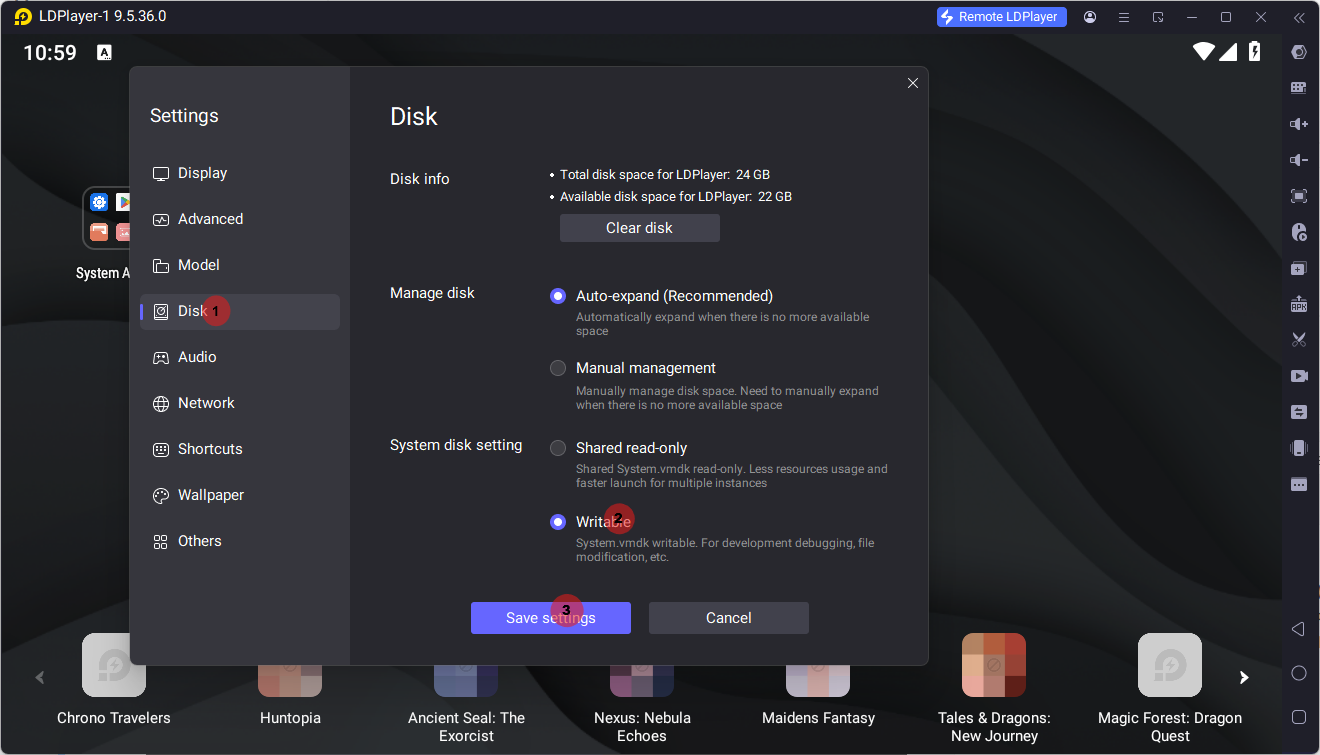Open the Display settings tab
Screen dimensions: 1320x755
click(240, 173)
